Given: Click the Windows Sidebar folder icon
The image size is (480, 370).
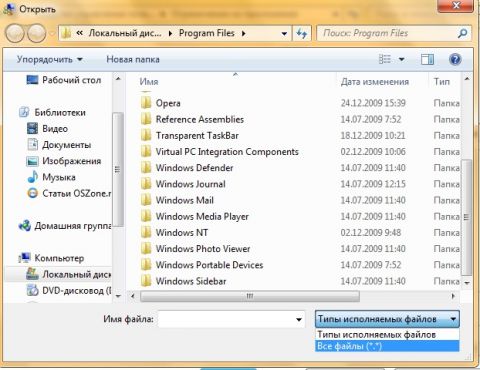Looking at the screenshot, I should (x=146, y=281).
